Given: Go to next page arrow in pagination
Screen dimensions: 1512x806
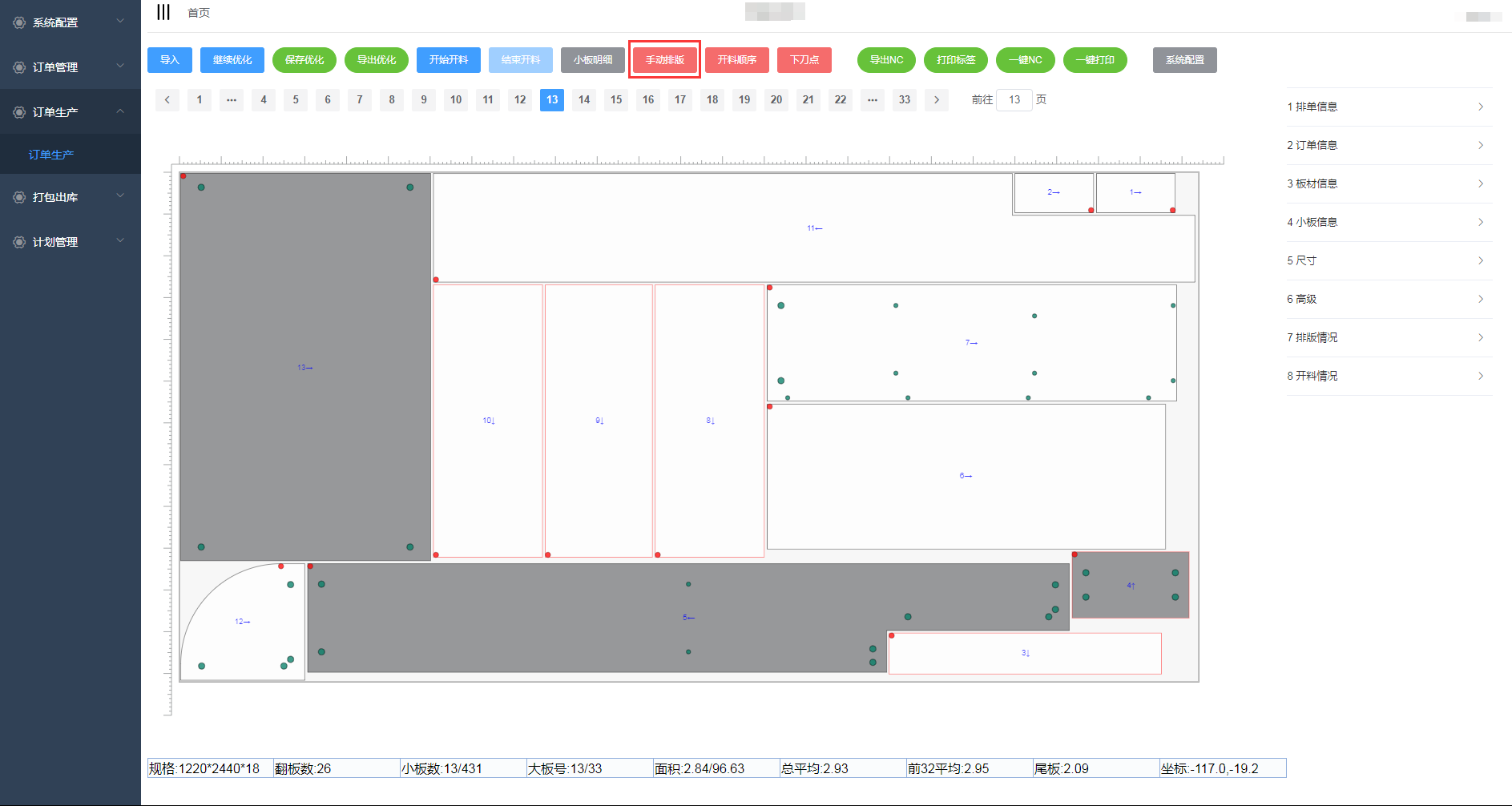Looking at the screenshot, I should pyautogui.click(x=936, y=100).
